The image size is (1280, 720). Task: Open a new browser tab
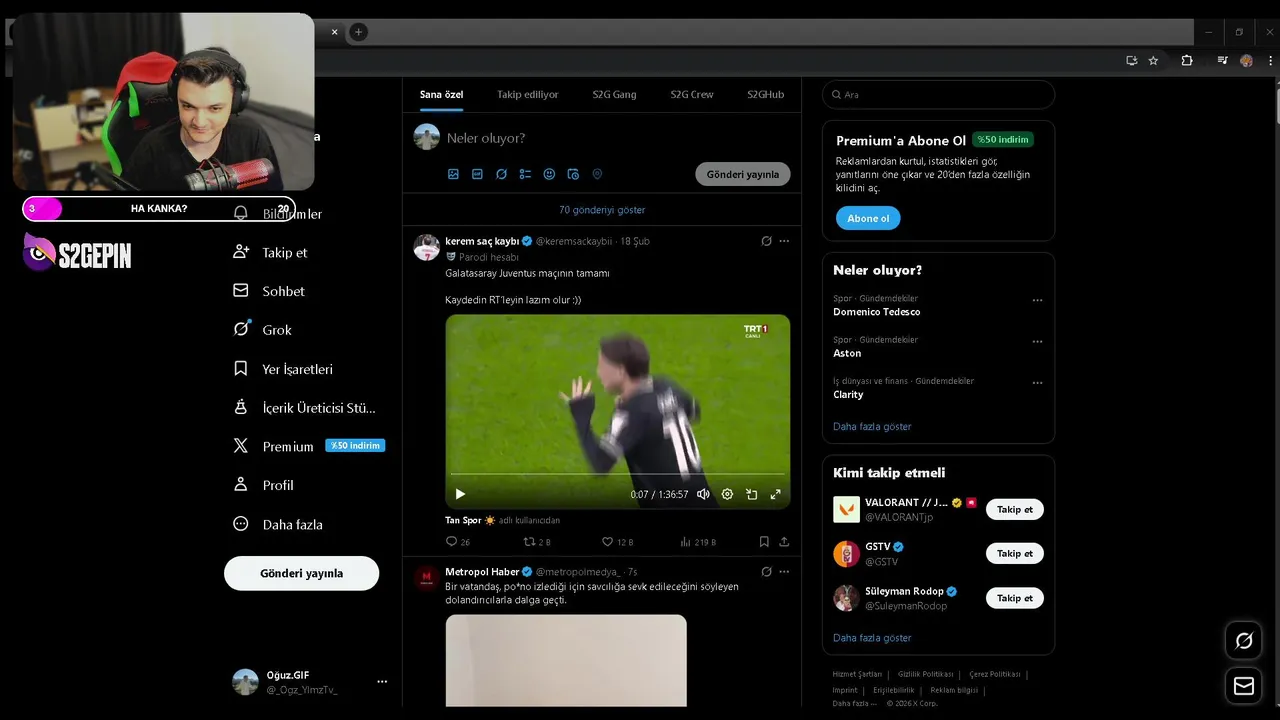click(358, 32)
